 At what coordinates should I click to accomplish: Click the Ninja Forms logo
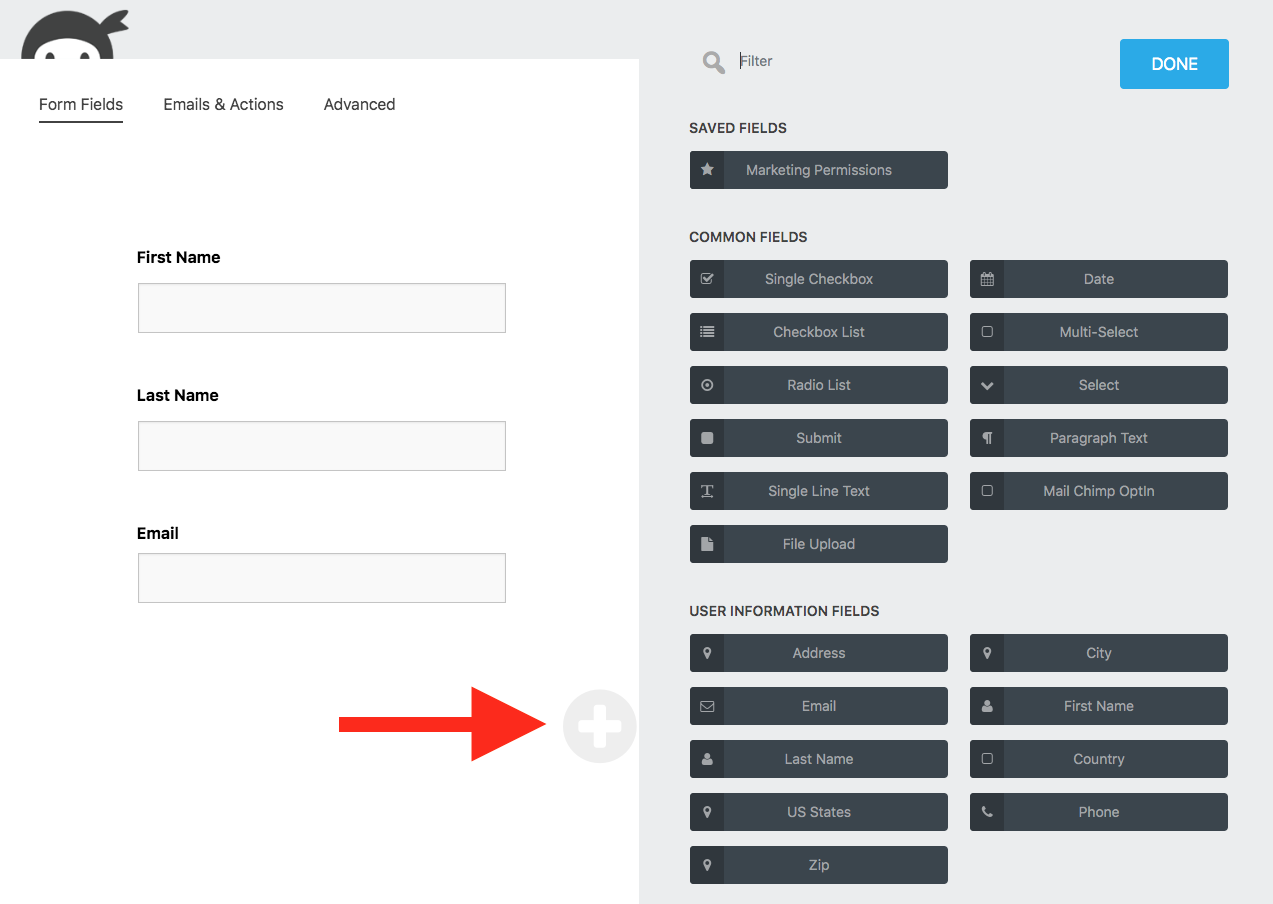73,35
